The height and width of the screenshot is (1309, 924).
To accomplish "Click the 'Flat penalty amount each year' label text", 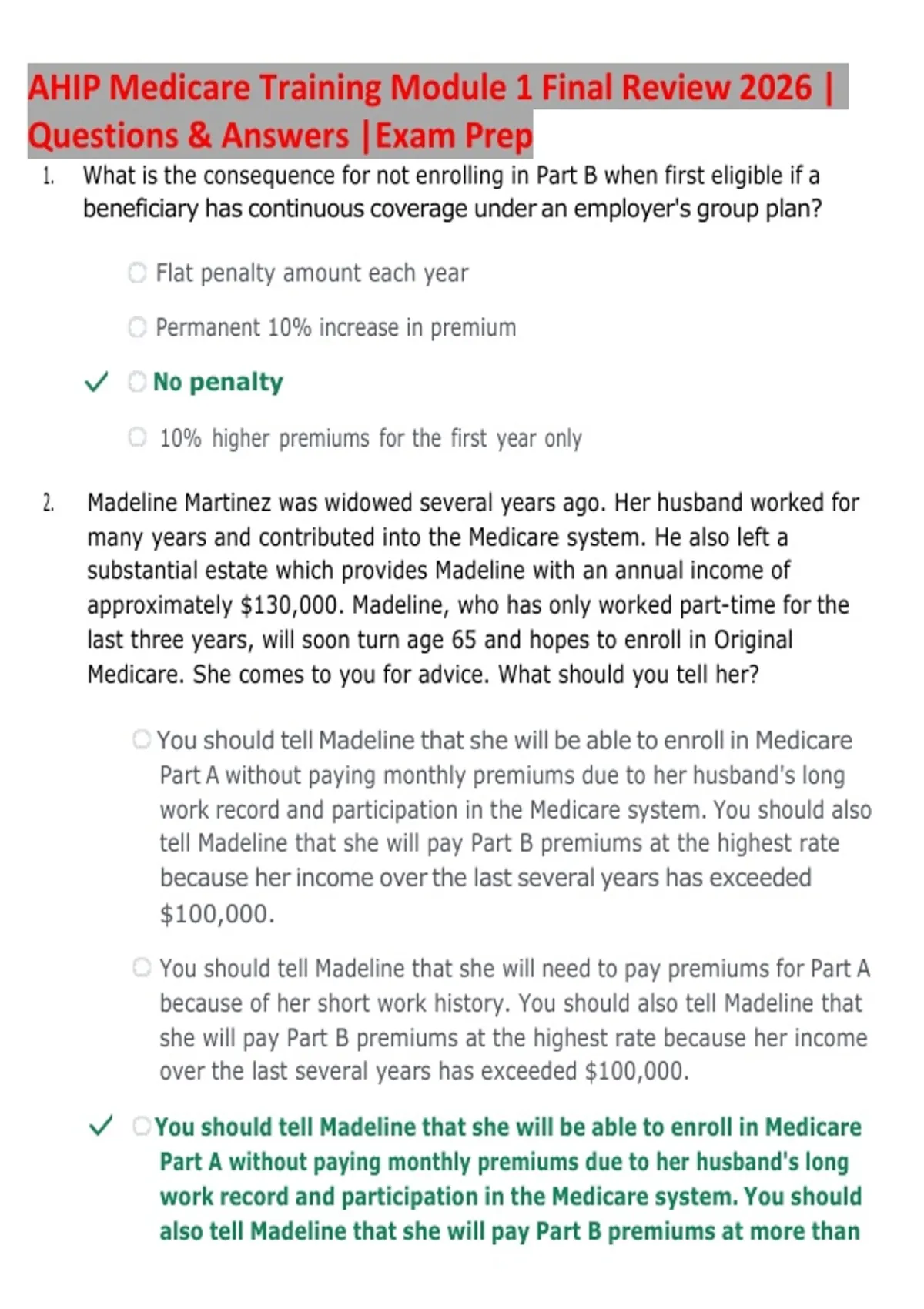I will [x=312, y=273].
